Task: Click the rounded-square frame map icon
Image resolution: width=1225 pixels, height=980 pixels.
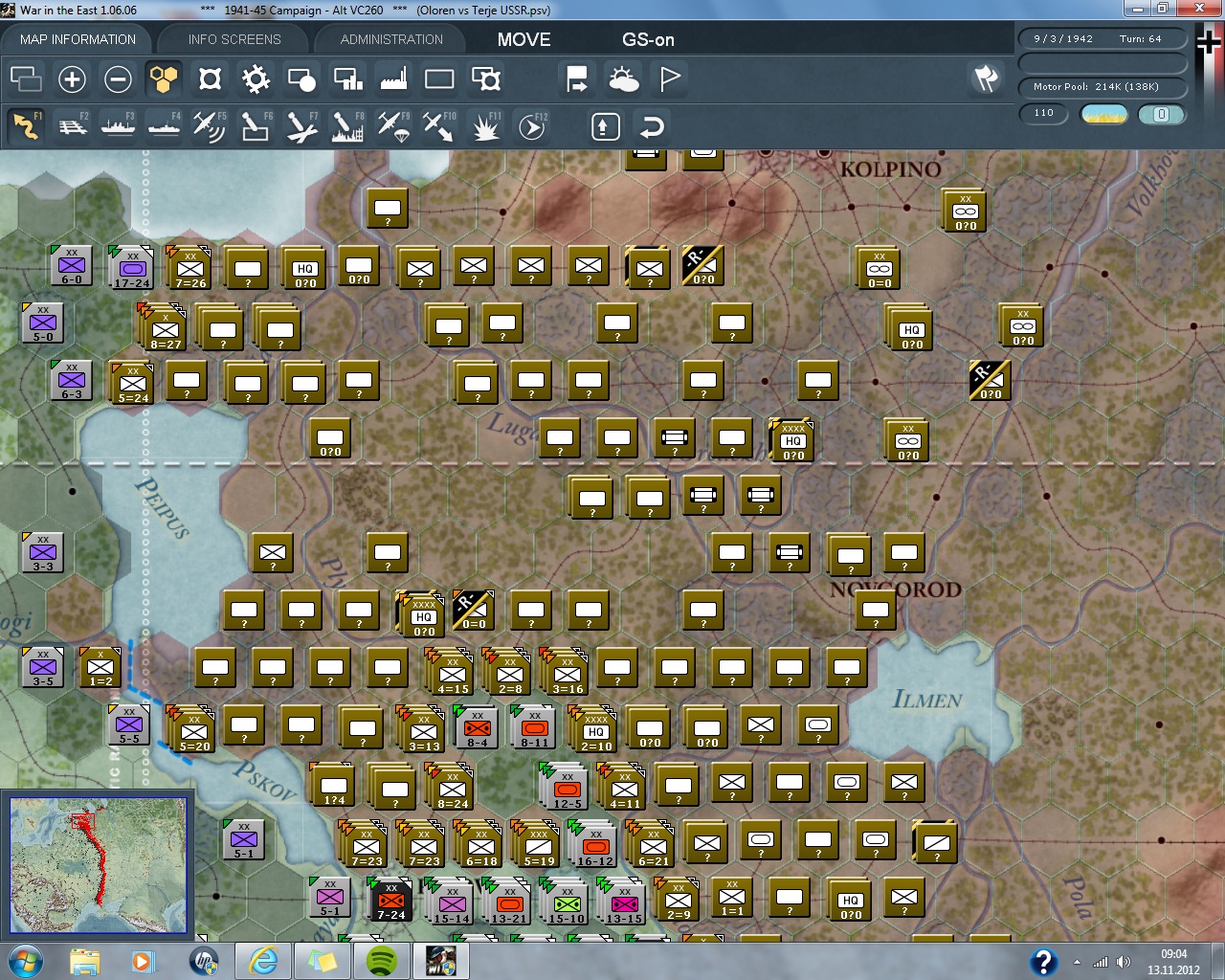Action: [x=210, y=78]
